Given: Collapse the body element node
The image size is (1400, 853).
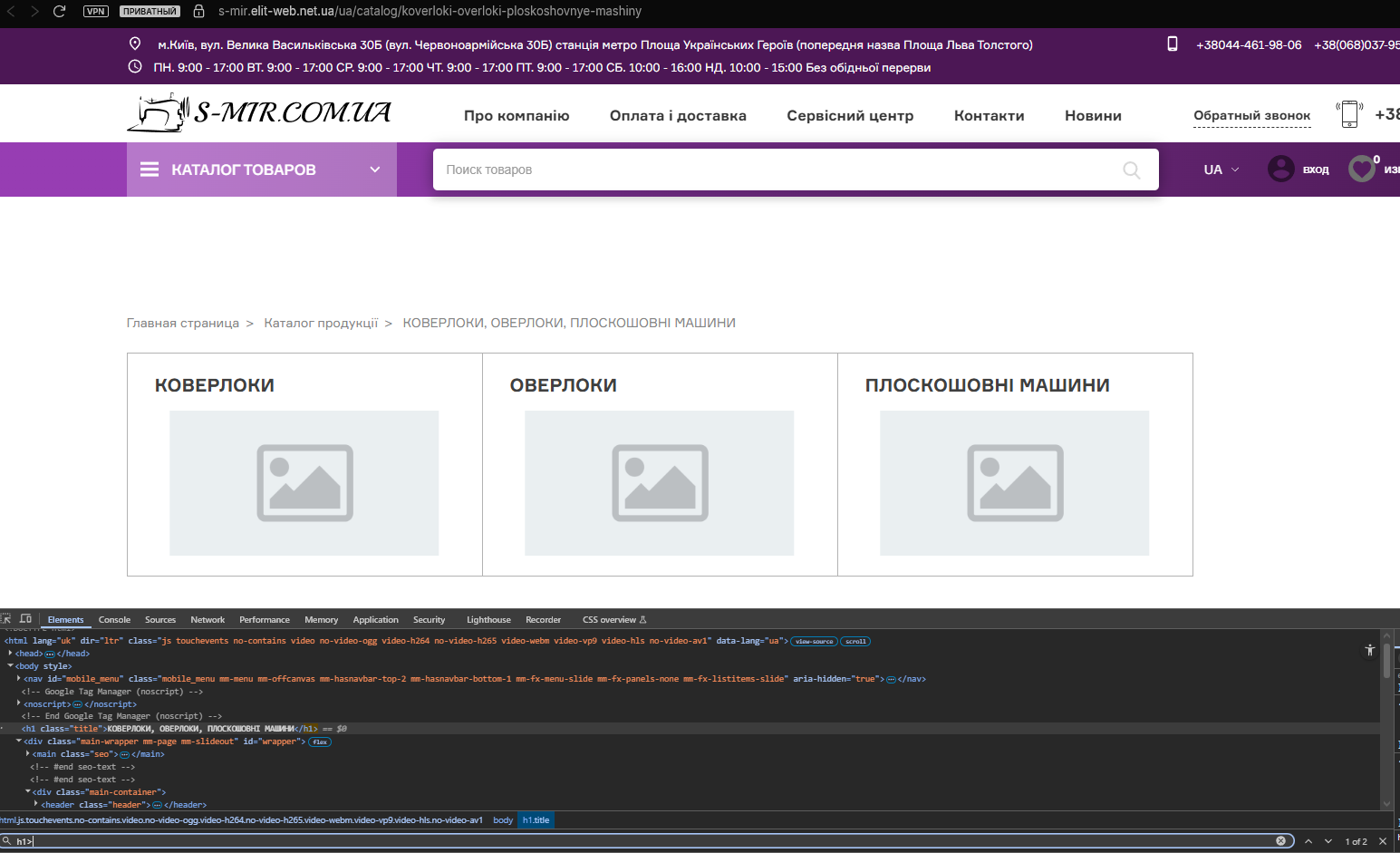Looking at the screenshot, I should pyautogui.click(x=10, y=665).
